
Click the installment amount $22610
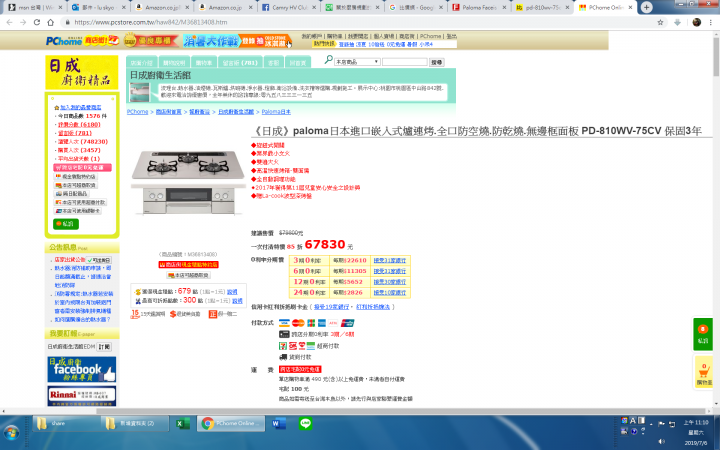click(355, 260)
